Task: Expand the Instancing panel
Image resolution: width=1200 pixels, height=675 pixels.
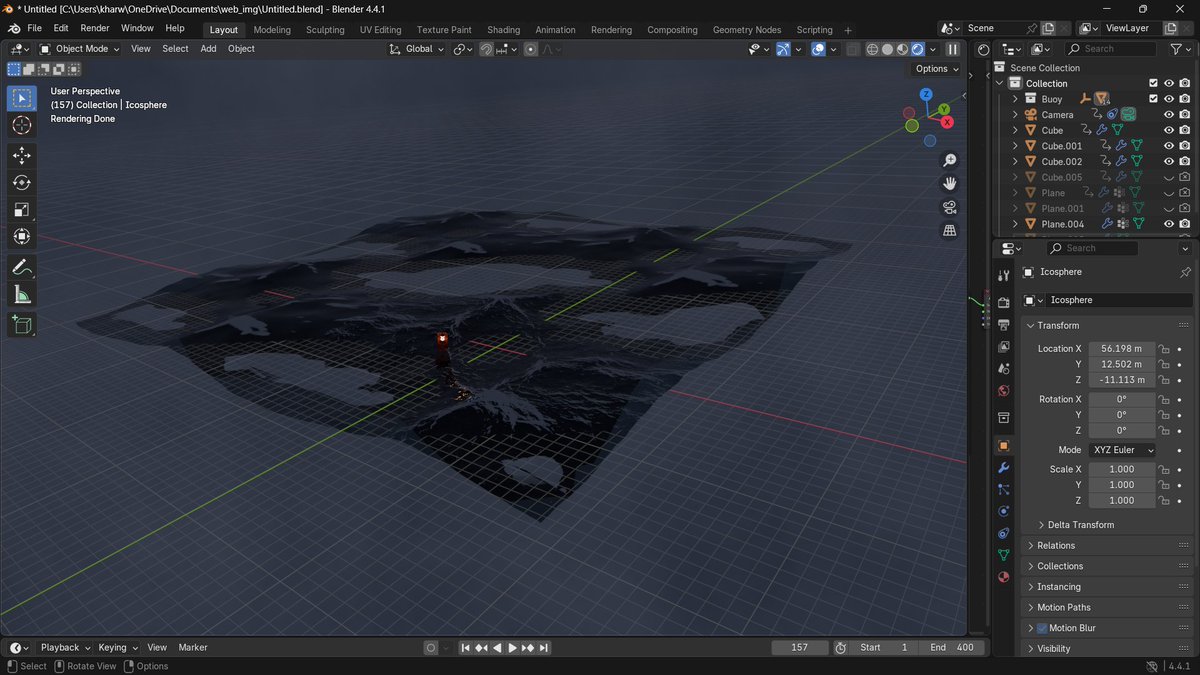Action: (1058, 587)
